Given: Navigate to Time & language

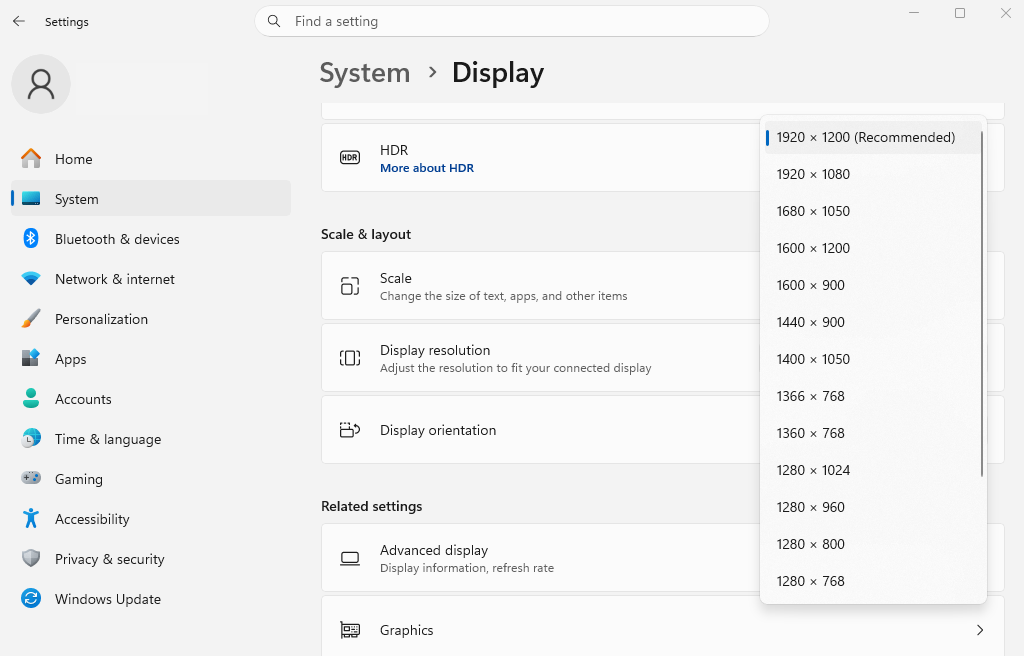Looking at the screenshot, I should [151, 438].
